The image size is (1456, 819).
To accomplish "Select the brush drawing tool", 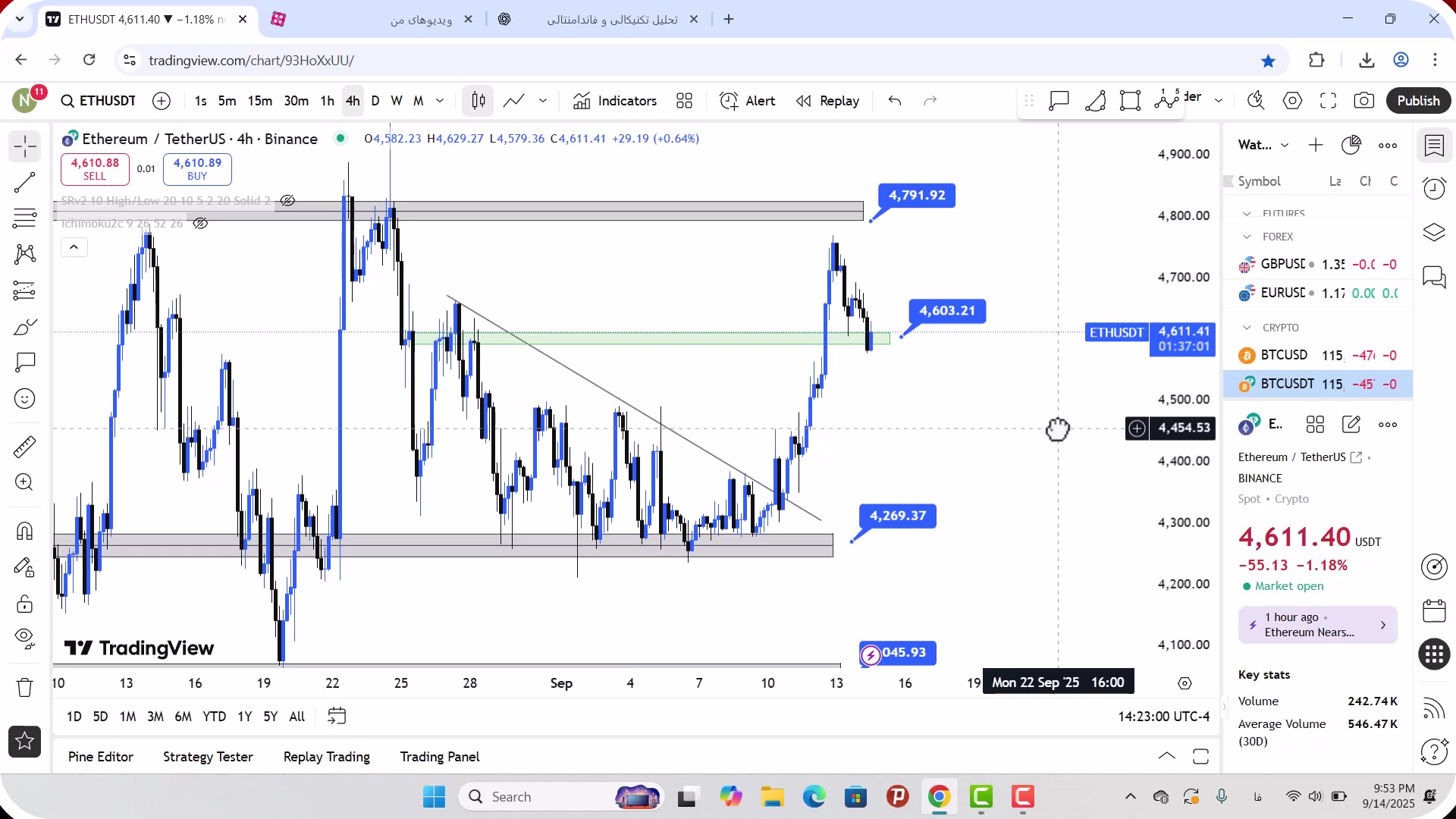I will pyautogui.click(x=24, y=327).
